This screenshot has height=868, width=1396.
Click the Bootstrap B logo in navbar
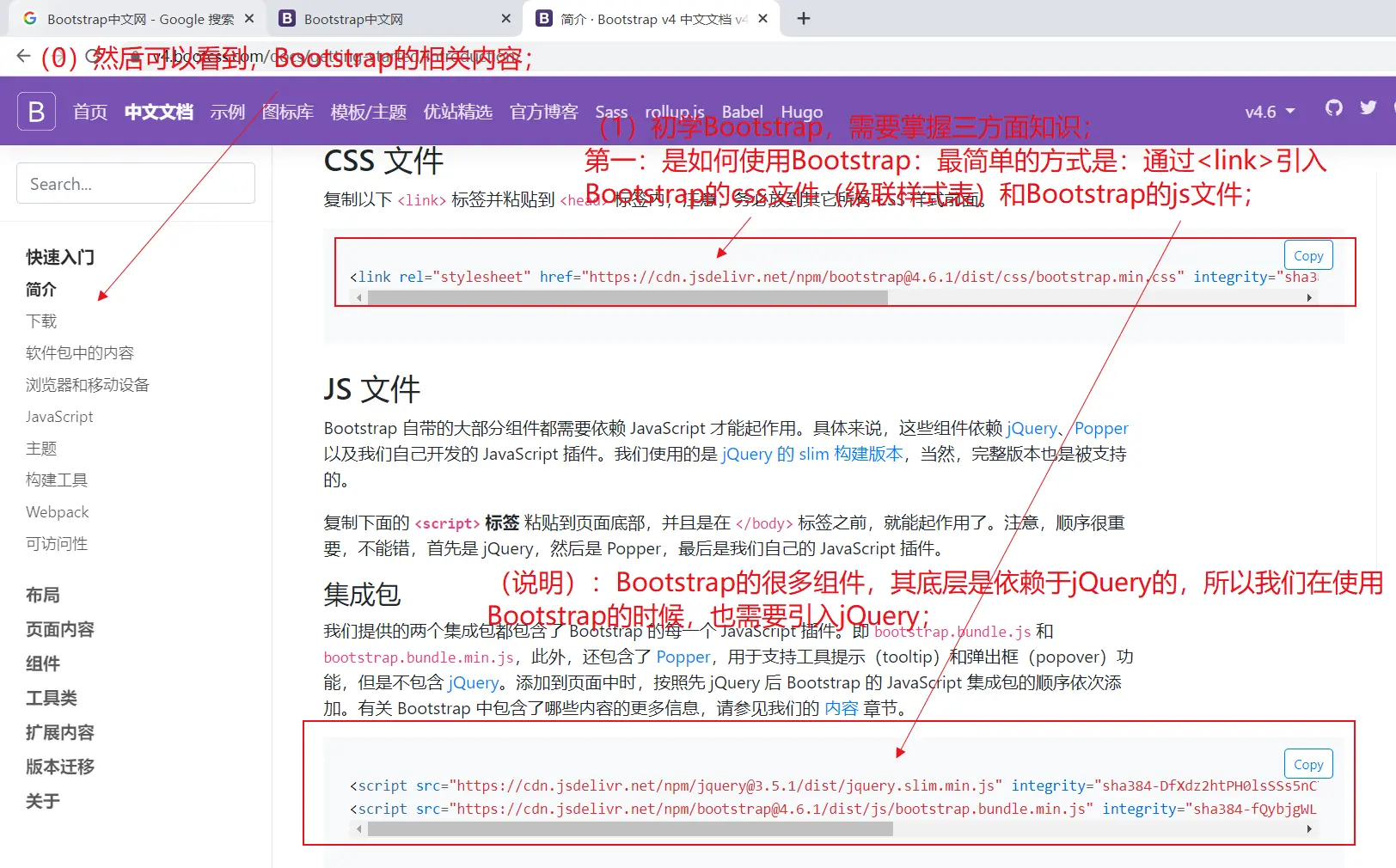(x=36, y=112)
